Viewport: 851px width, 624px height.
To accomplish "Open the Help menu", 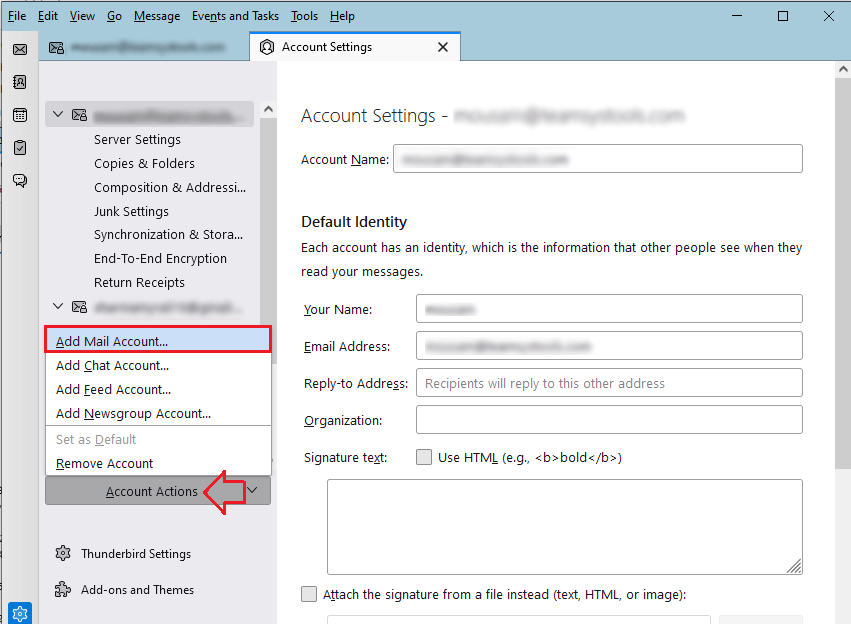I will (342, 16).
